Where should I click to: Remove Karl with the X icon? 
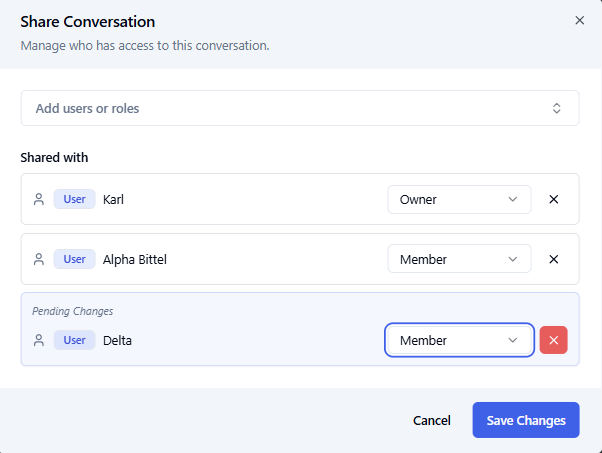(x=554, y=199)
